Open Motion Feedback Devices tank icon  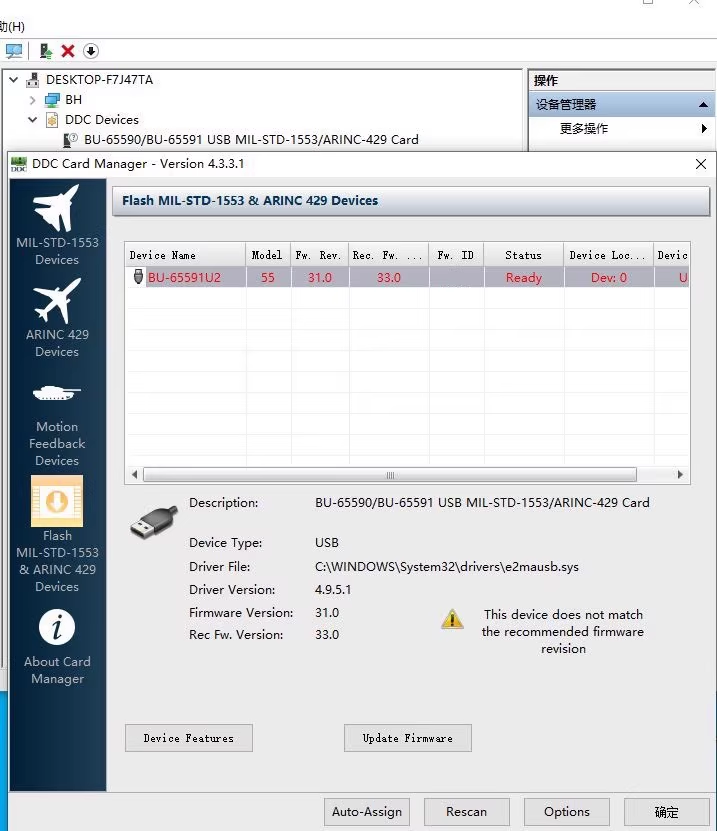tap(57, 393)
